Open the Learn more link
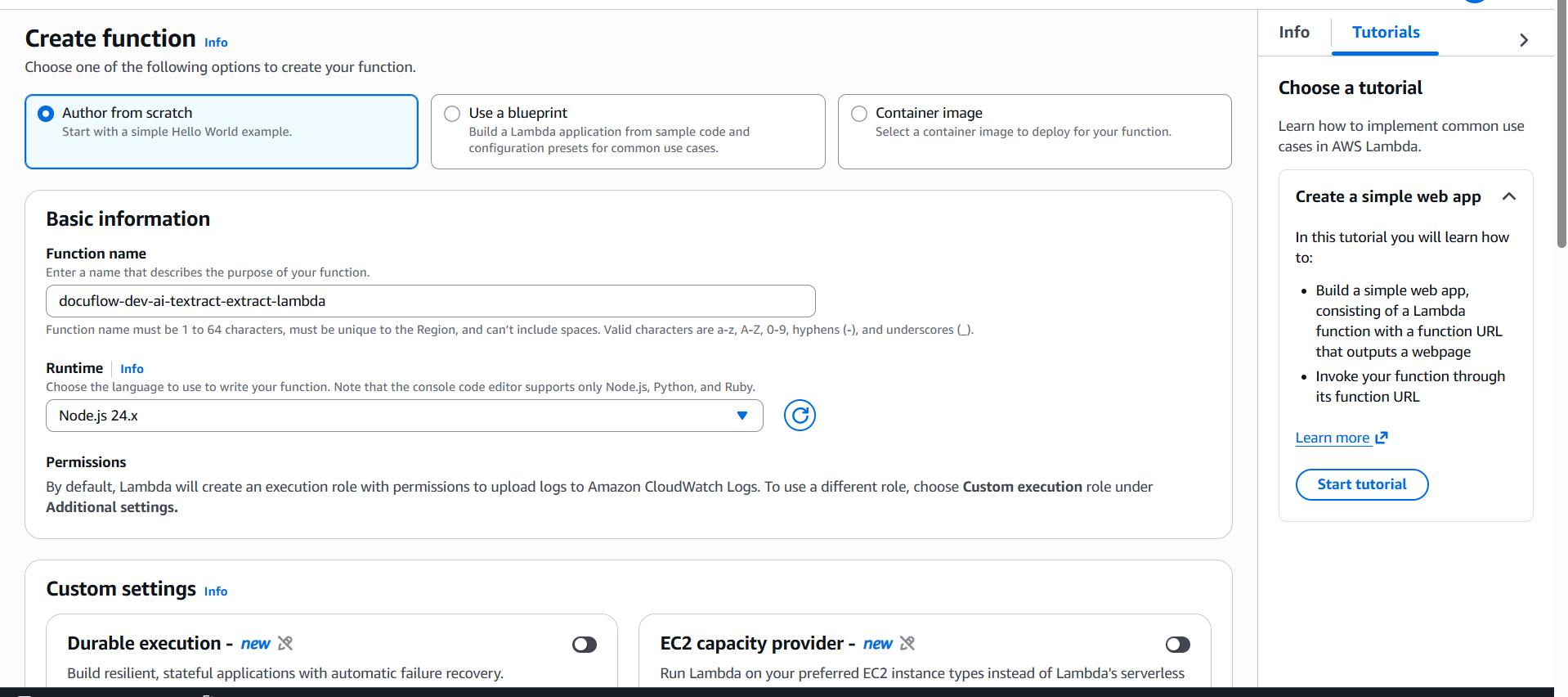Image resolution: width=1568 pixels, height=697 pixels. pyautogui.click(x=1333, y=438)
